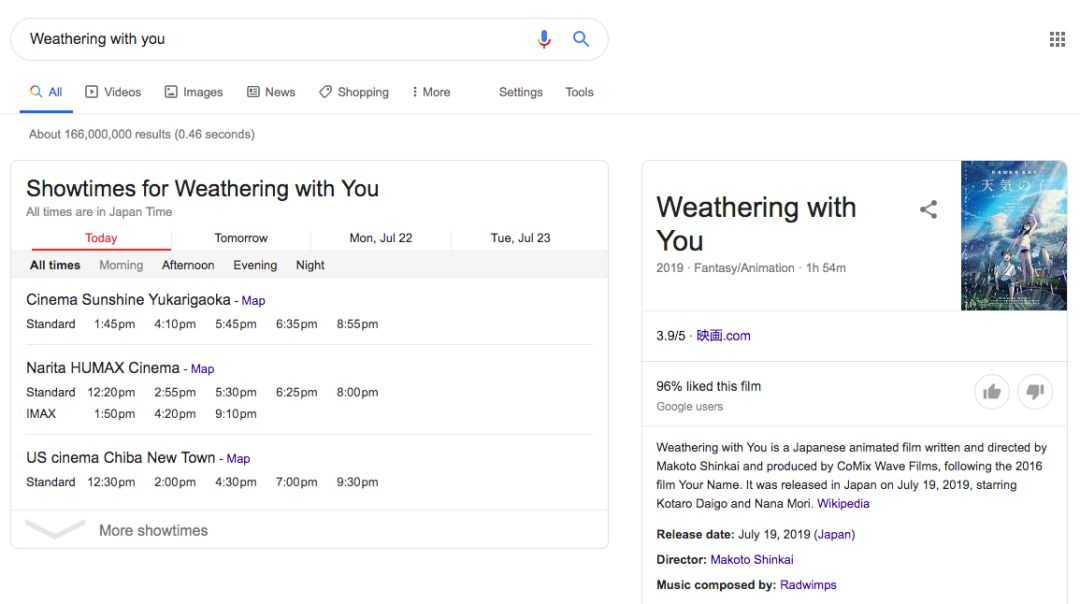Viewport: 1080px width, 604px height.
Task: Select the Tomorrow showtimes tab
Action: (x=241, y=238)
